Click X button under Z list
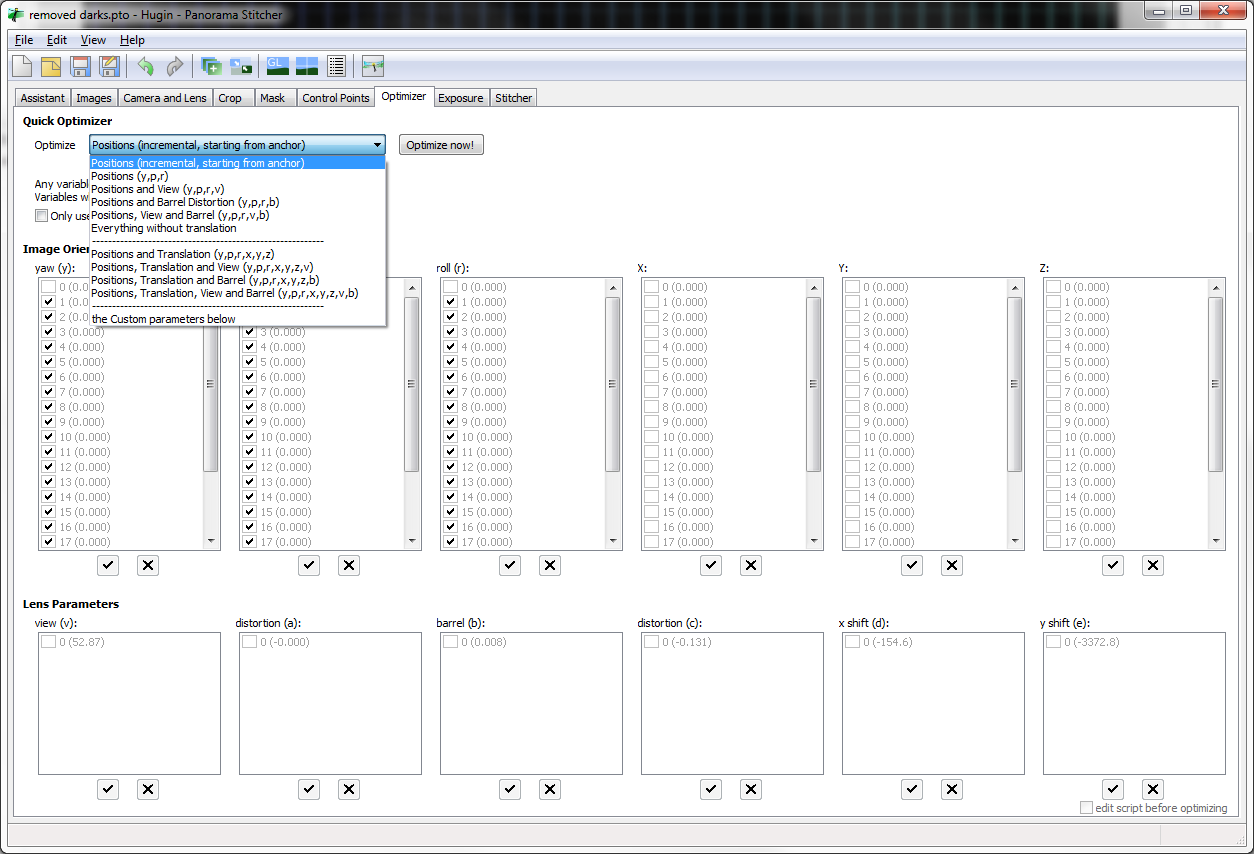Viewport: 1254px width, 854px height. click(x=1153, y=565)
